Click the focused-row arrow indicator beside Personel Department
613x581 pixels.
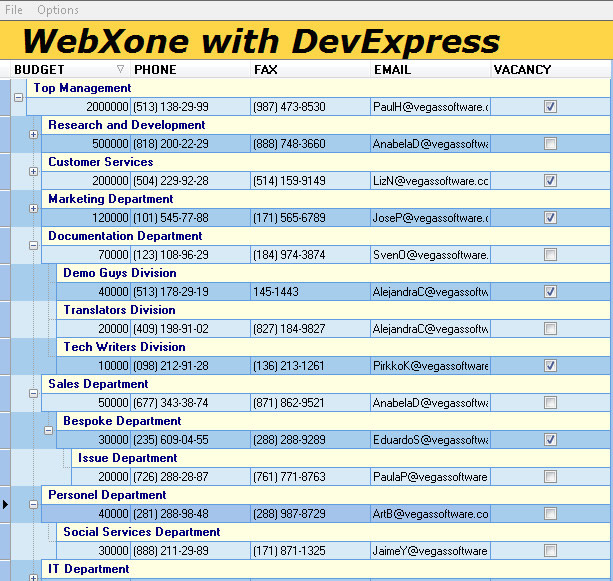[x=5, y=504]
